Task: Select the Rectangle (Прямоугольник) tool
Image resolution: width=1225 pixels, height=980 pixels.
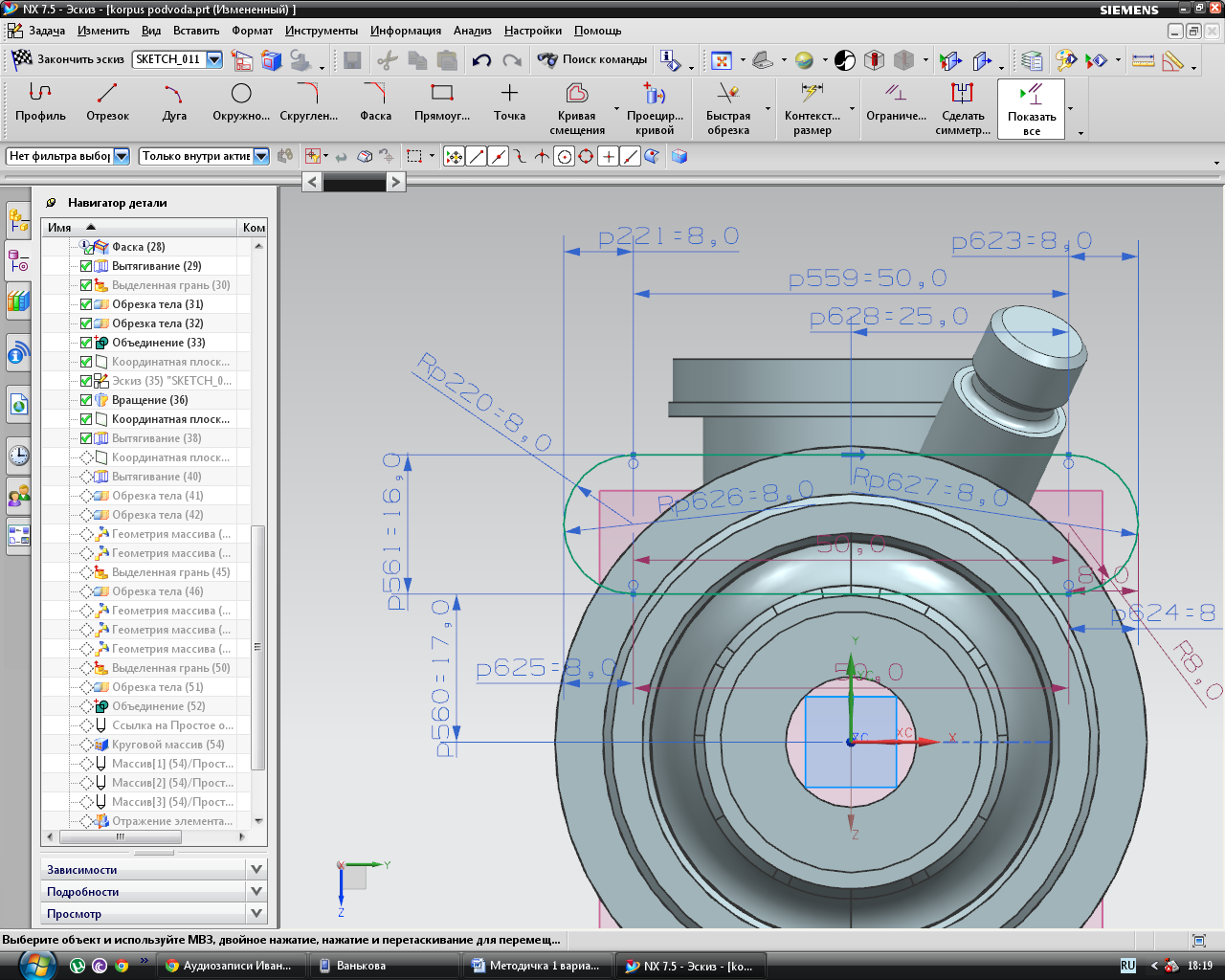Action: (x=442, y=102)
